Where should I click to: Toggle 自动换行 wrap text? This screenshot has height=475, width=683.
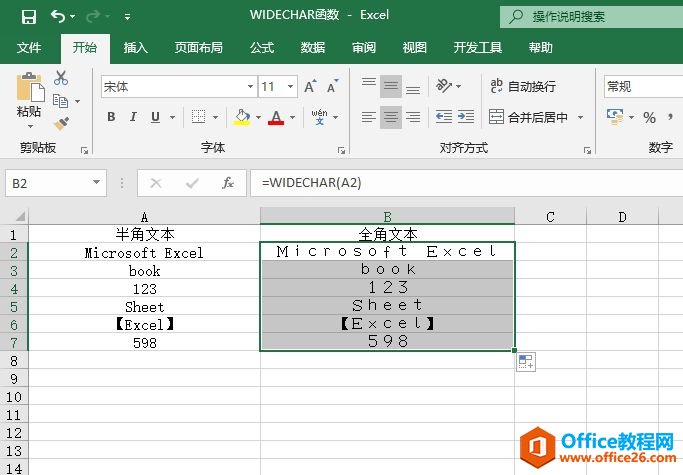click(523, 86)
